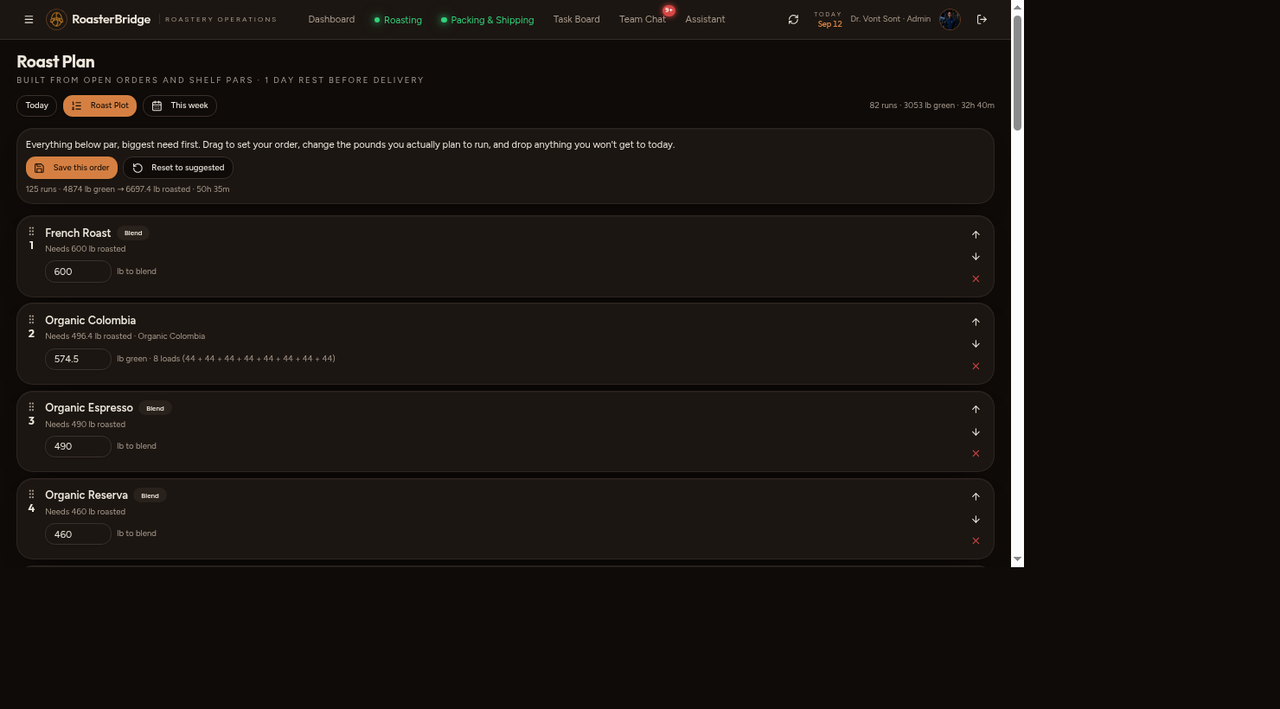The width and height of the screenshot is (1280, 709).
Task: Grab the Organic Colombia drag handle
Action: [x=31, y=320]
